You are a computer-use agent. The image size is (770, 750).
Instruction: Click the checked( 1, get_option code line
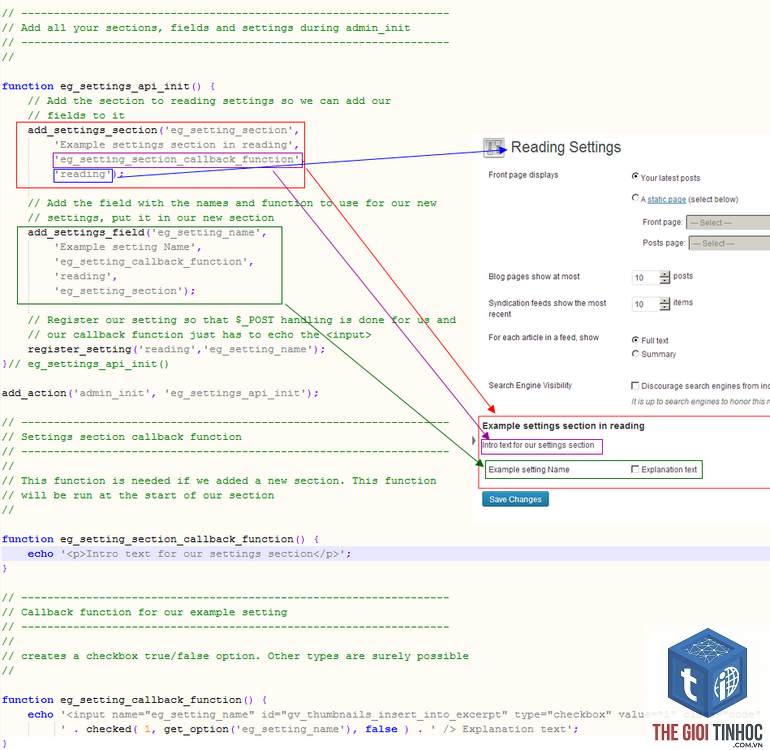pyautogui.click(x=319, y=729)
